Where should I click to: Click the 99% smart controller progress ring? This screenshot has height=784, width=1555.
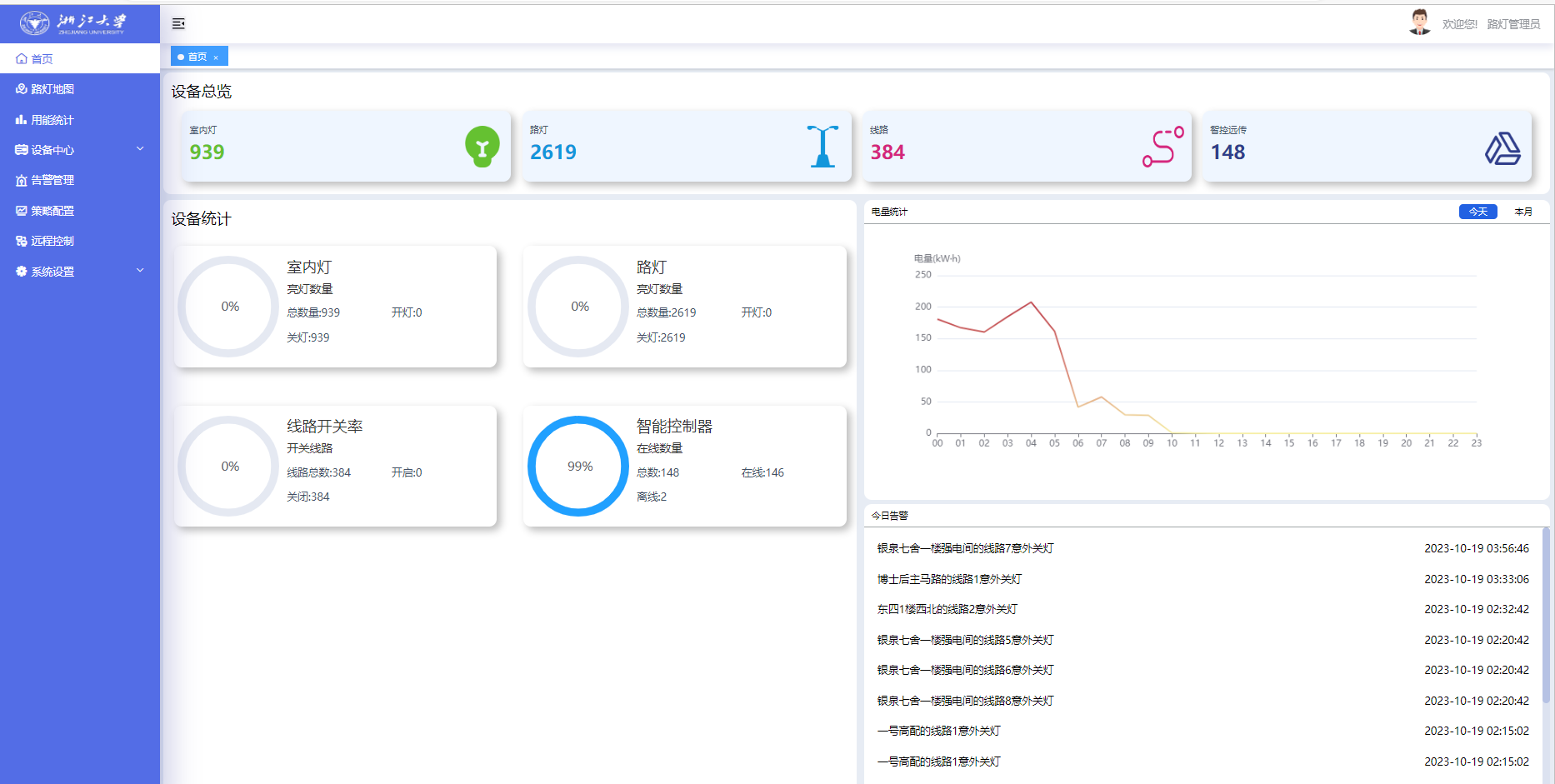coord(578,466)
